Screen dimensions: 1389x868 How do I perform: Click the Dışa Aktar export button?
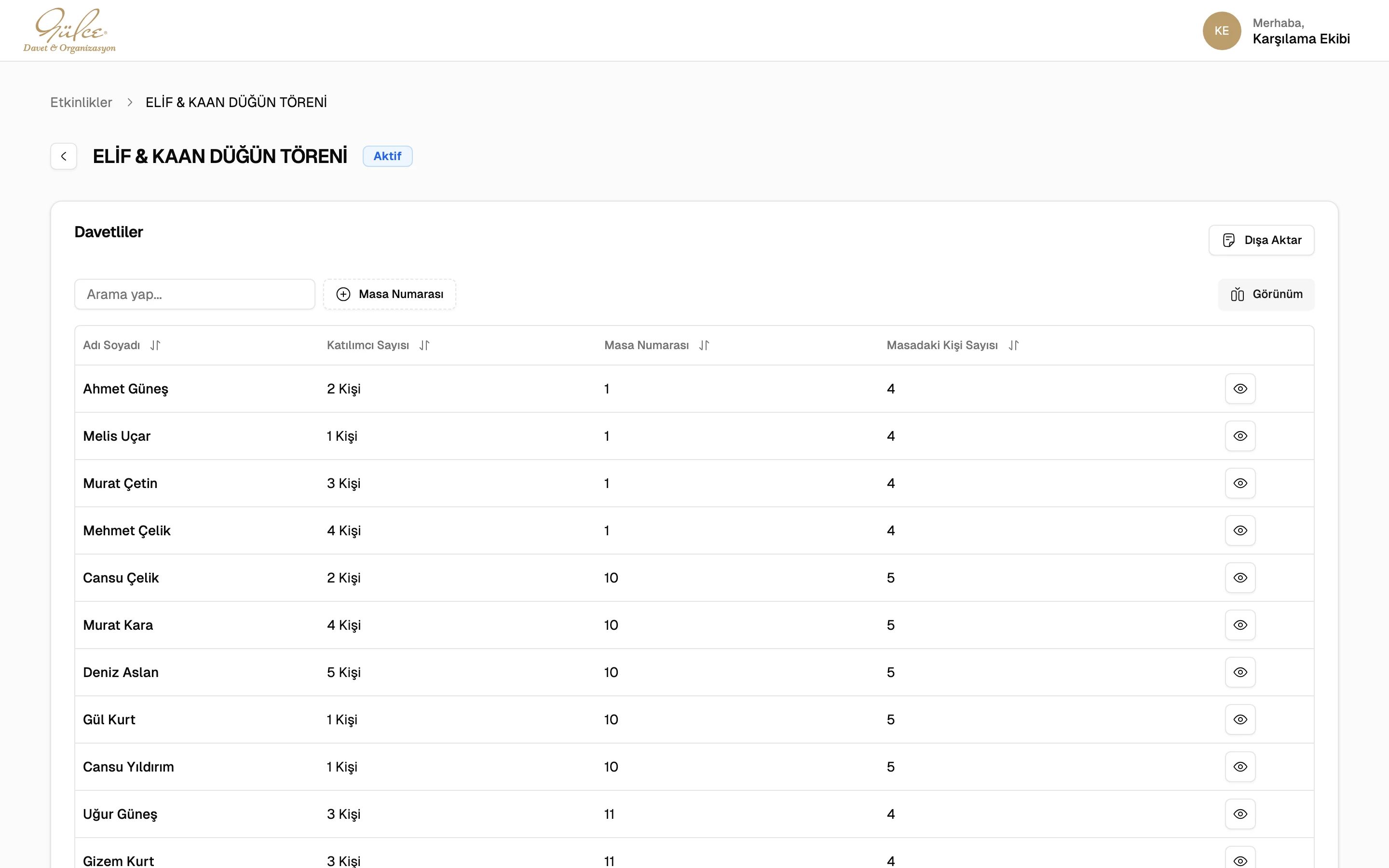point(1261,240)
